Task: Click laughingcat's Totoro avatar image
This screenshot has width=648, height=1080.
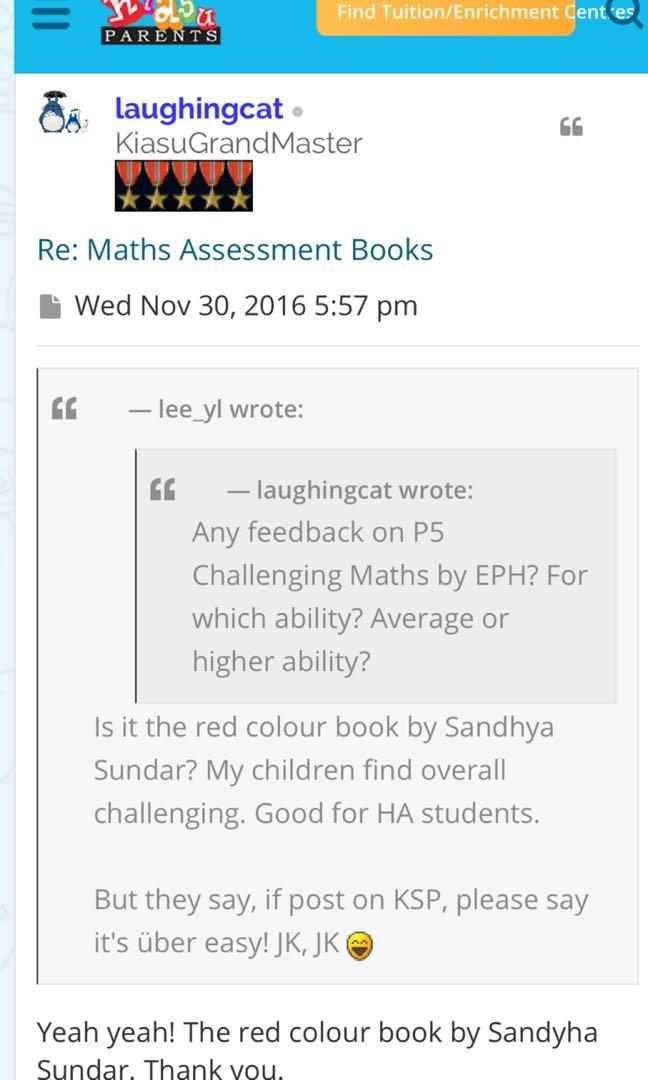Action: pyautogui.click(x=63, y=115)
